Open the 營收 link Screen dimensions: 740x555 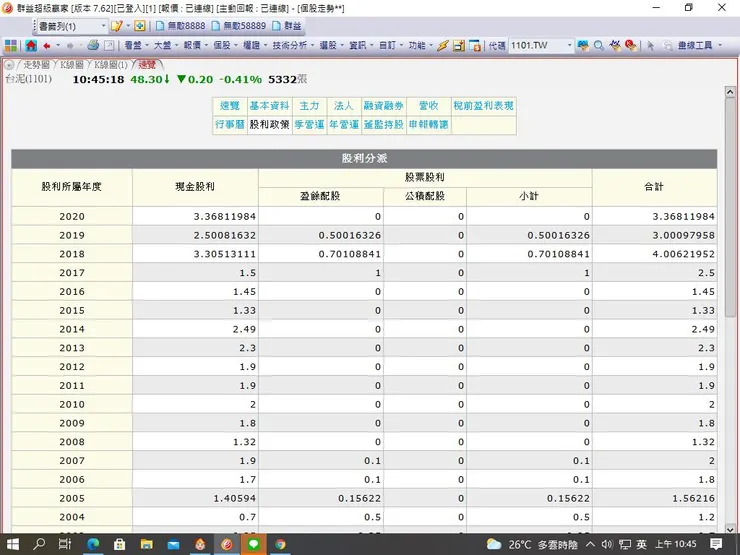pos(429,106)
